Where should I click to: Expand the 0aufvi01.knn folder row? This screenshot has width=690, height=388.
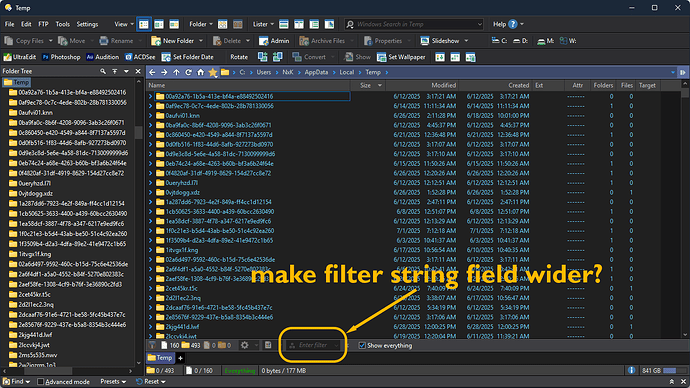click(x=150, y=116)
